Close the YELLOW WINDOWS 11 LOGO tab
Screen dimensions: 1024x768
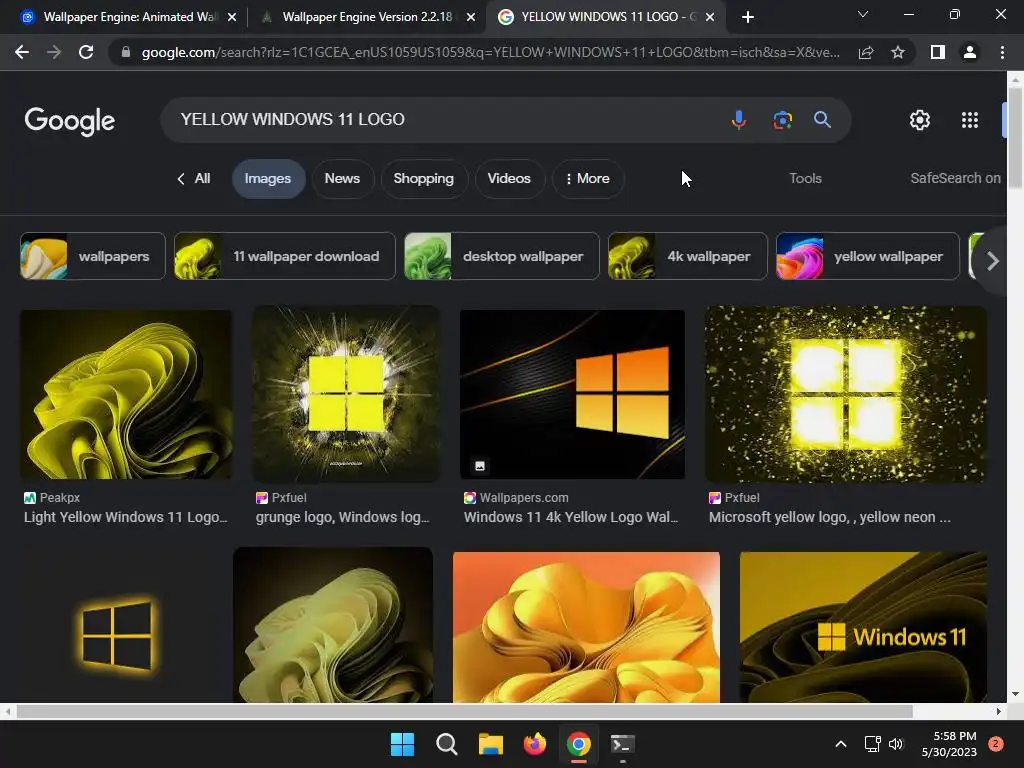711,17
